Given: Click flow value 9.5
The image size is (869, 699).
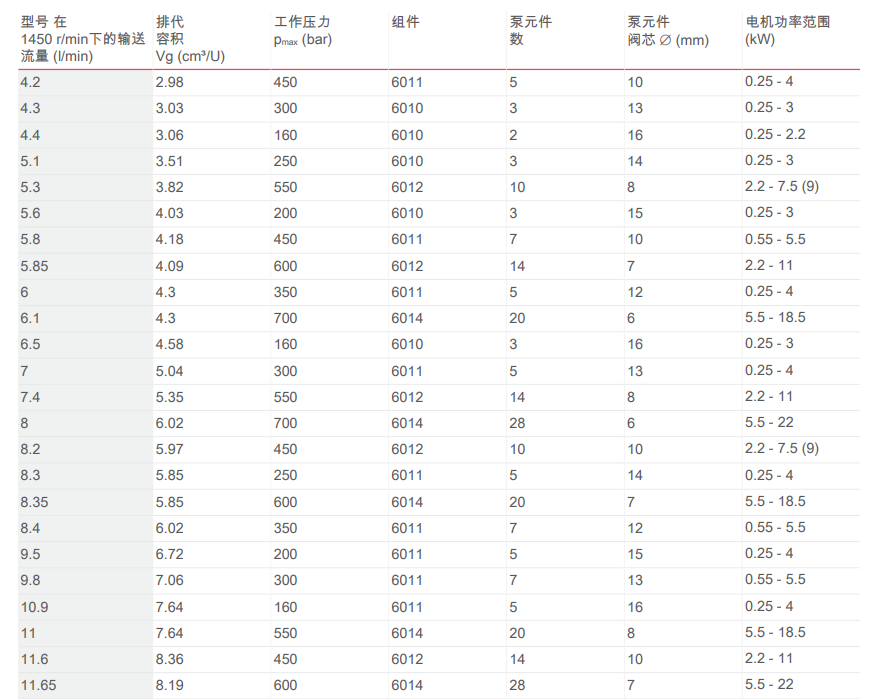Looking at the screenshot, I should tap(30, 555).
